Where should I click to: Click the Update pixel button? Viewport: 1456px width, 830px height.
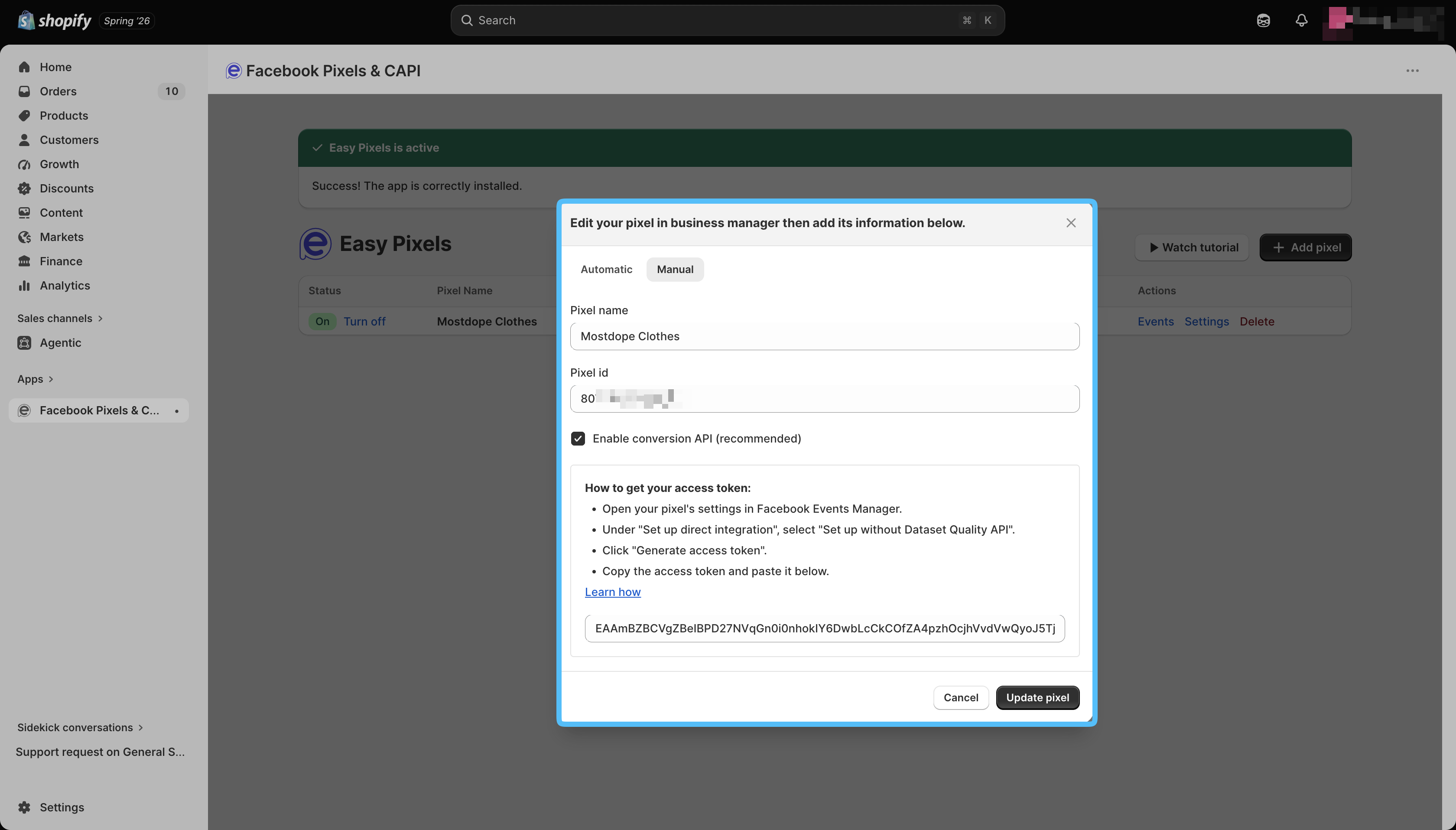click(x=1037, y=698)
